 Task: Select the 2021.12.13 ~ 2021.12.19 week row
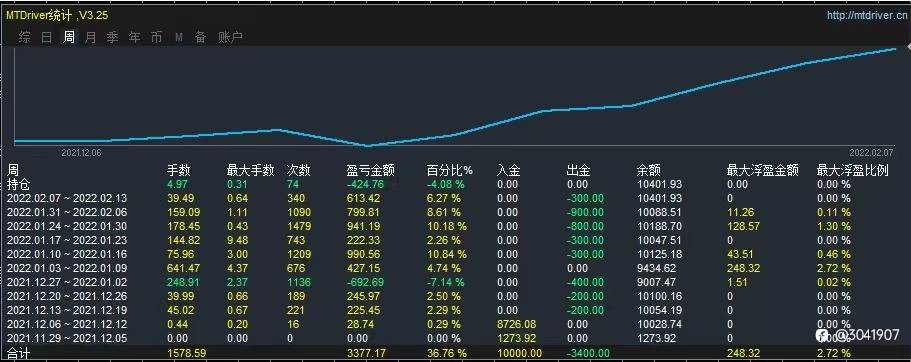click(456, 310)
